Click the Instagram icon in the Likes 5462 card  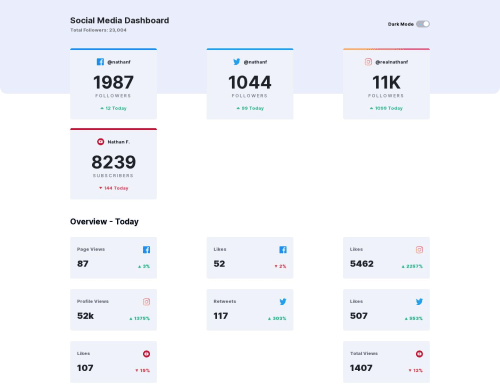(419, 250)
